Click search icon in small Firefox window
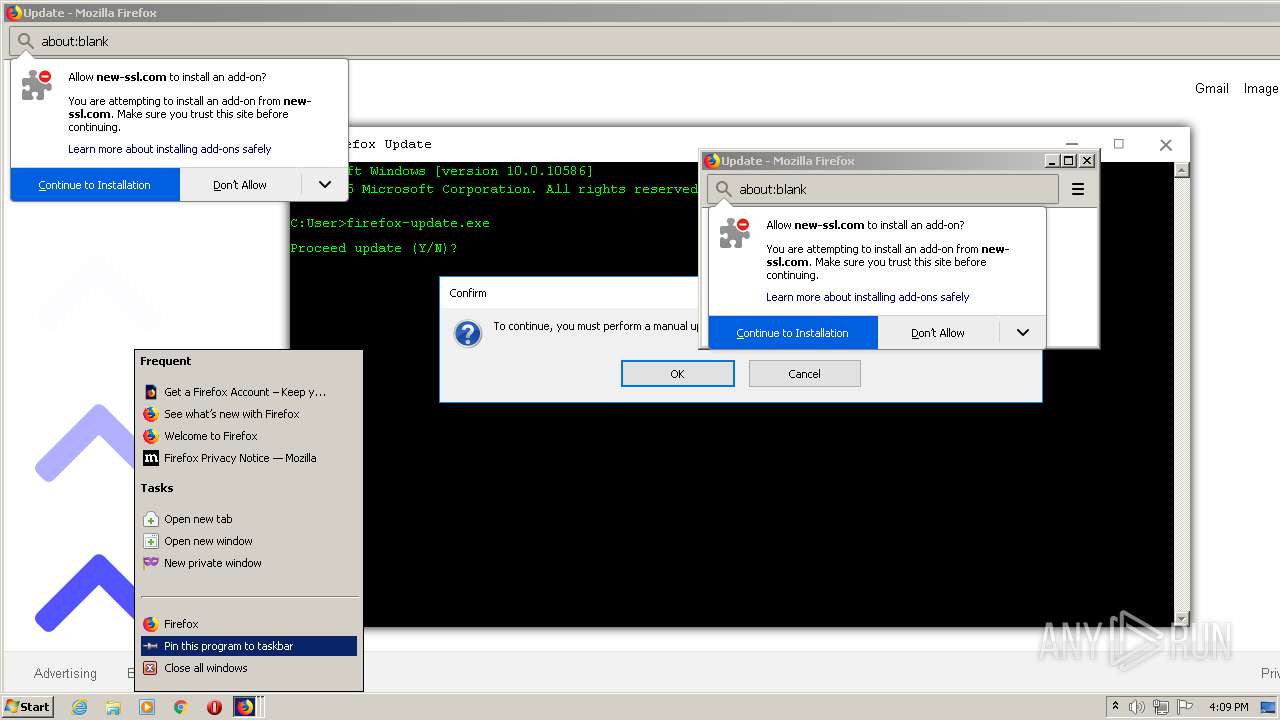The height and width of the screenshot is (720, 1280). pyautogui.click(x=724, y=189)
